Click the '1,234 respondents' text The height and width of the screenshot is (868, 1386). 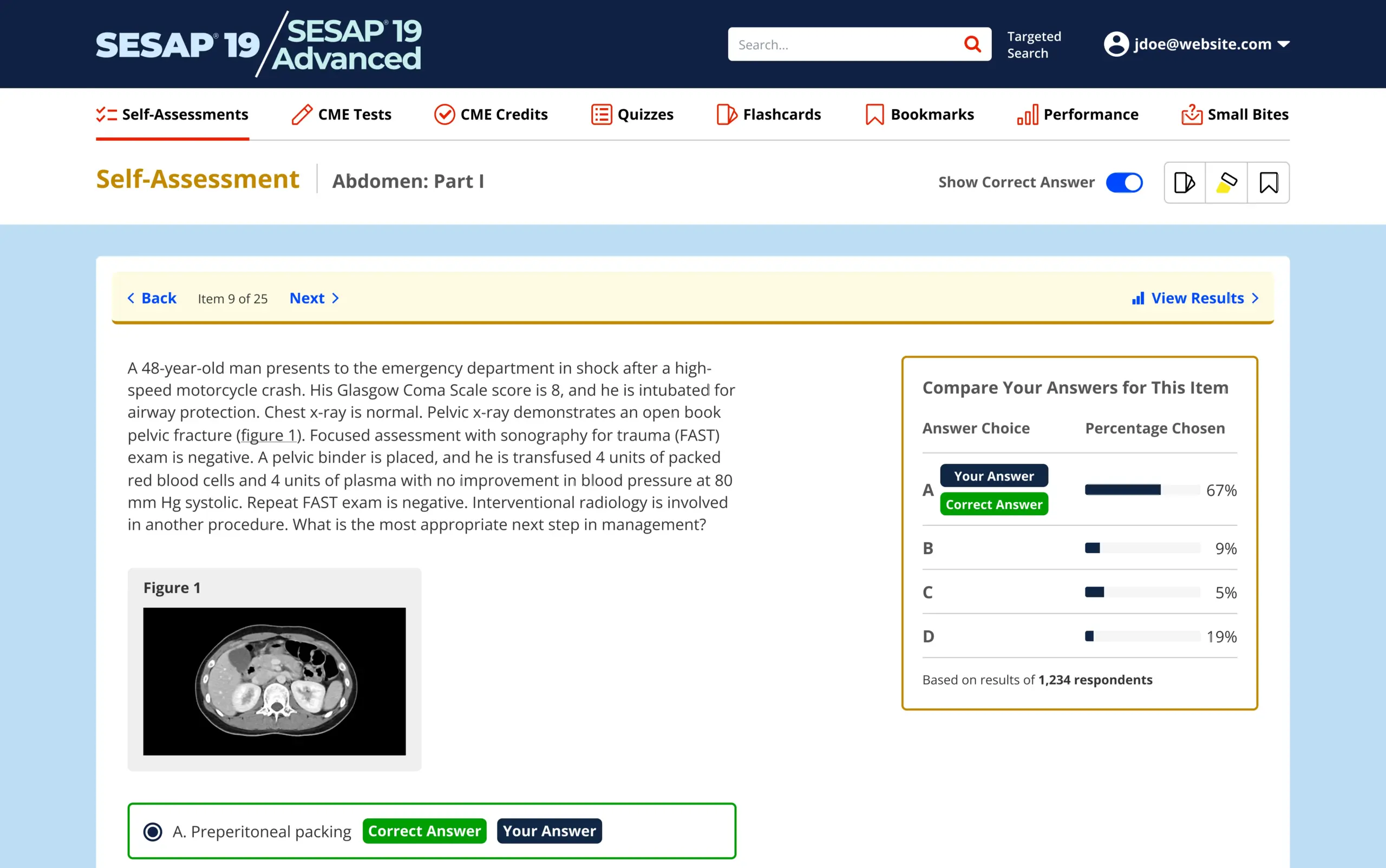click(1095, 680)
